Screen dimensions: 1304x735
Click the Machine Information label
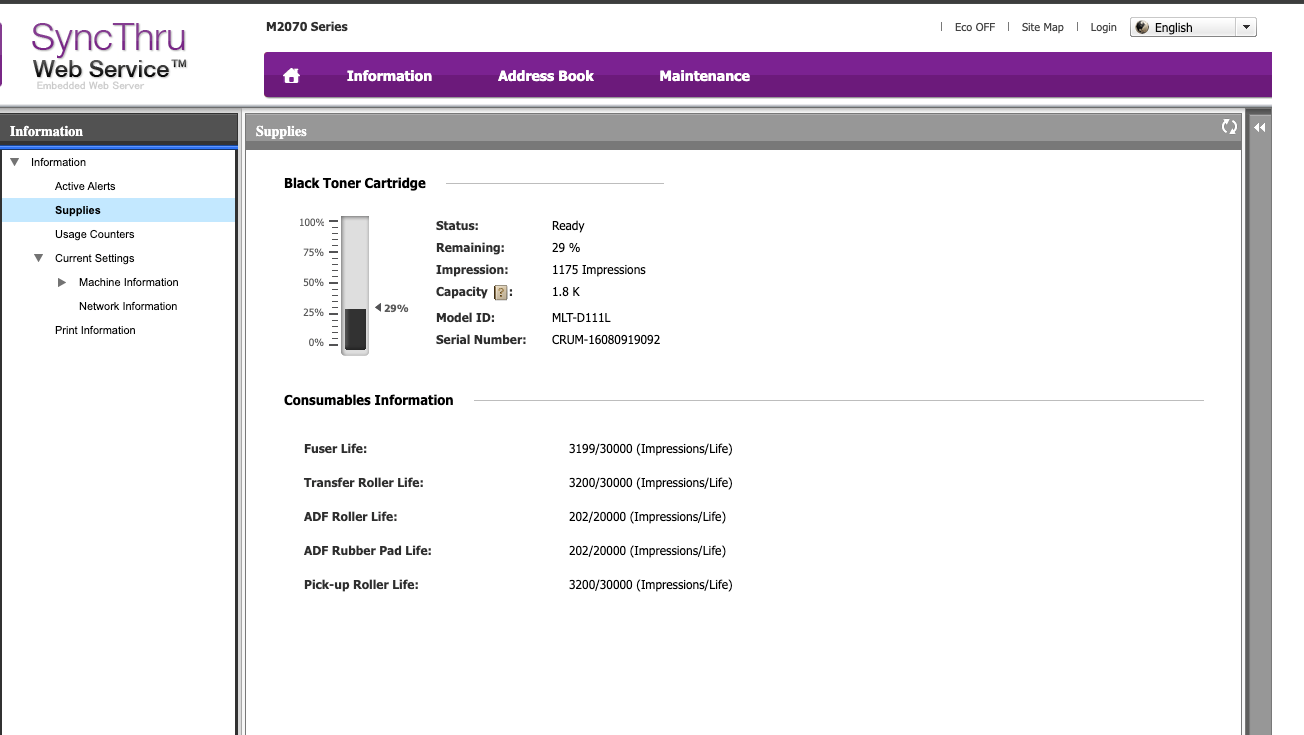tap(128, 282)
